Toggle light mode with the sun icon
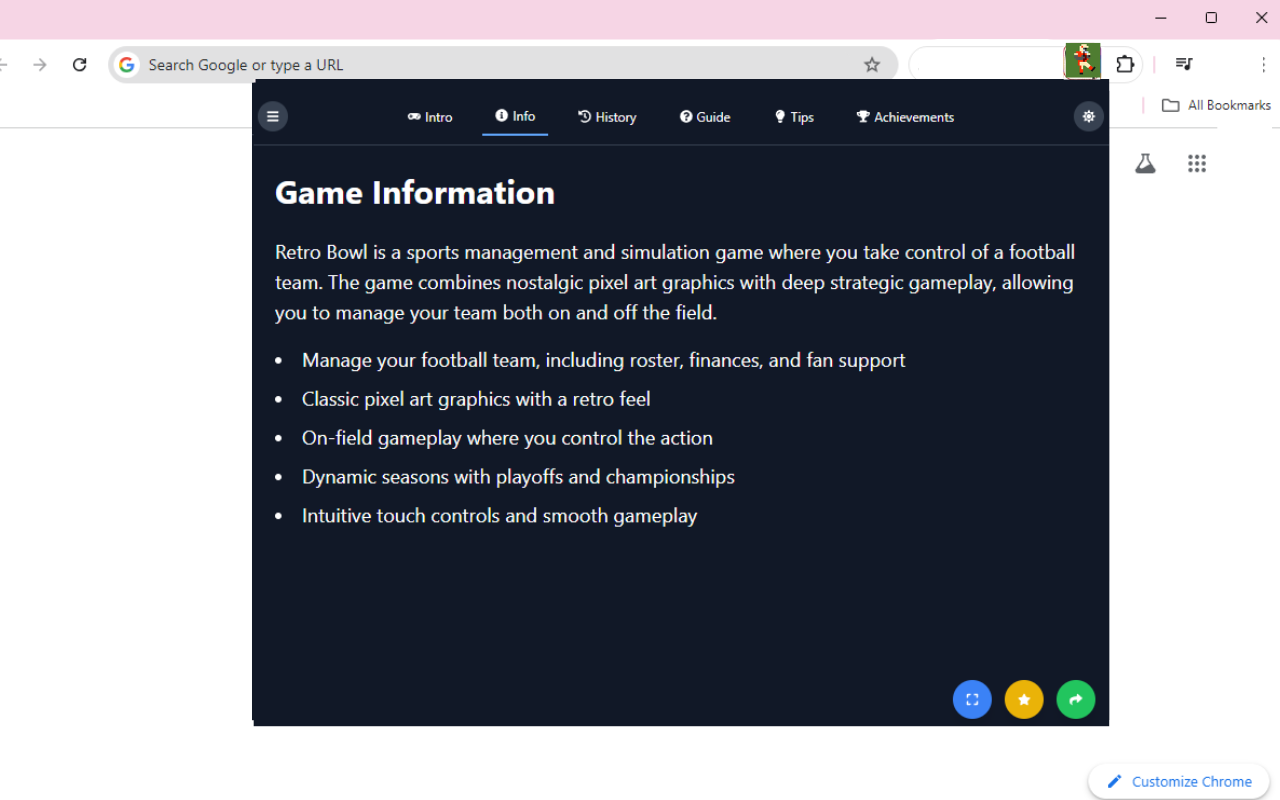Screen dimensions: 1280x800 tap(1088, 117)
